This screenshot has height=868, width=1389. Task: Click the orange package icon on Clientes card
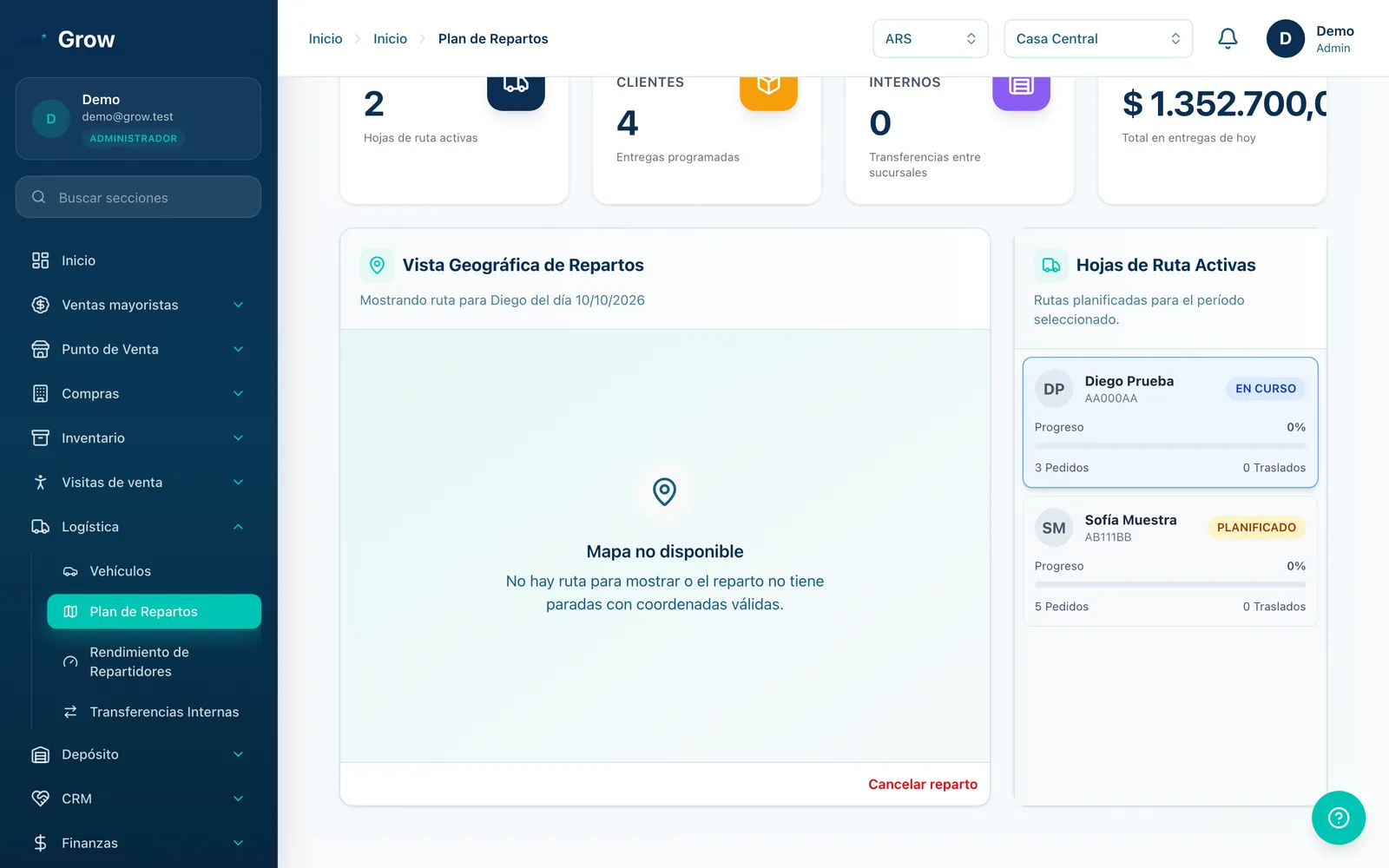768,87
